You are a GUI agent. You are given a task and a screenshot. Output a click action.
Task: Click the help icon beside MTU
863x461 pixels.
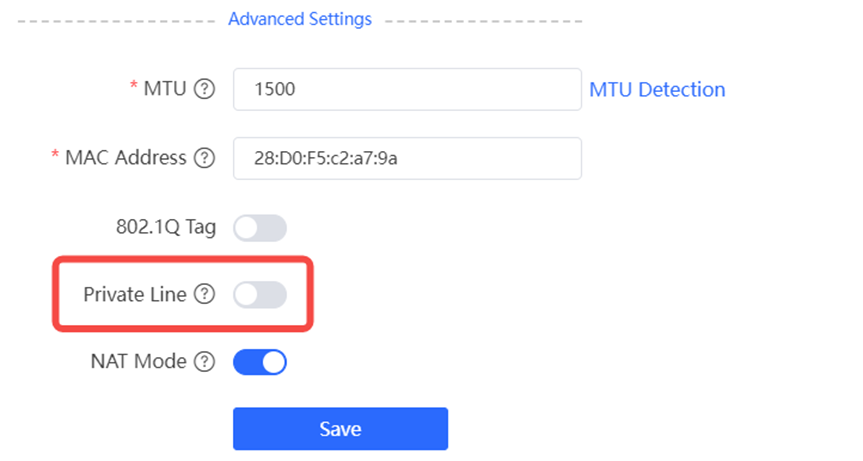(x=204, y=89)
